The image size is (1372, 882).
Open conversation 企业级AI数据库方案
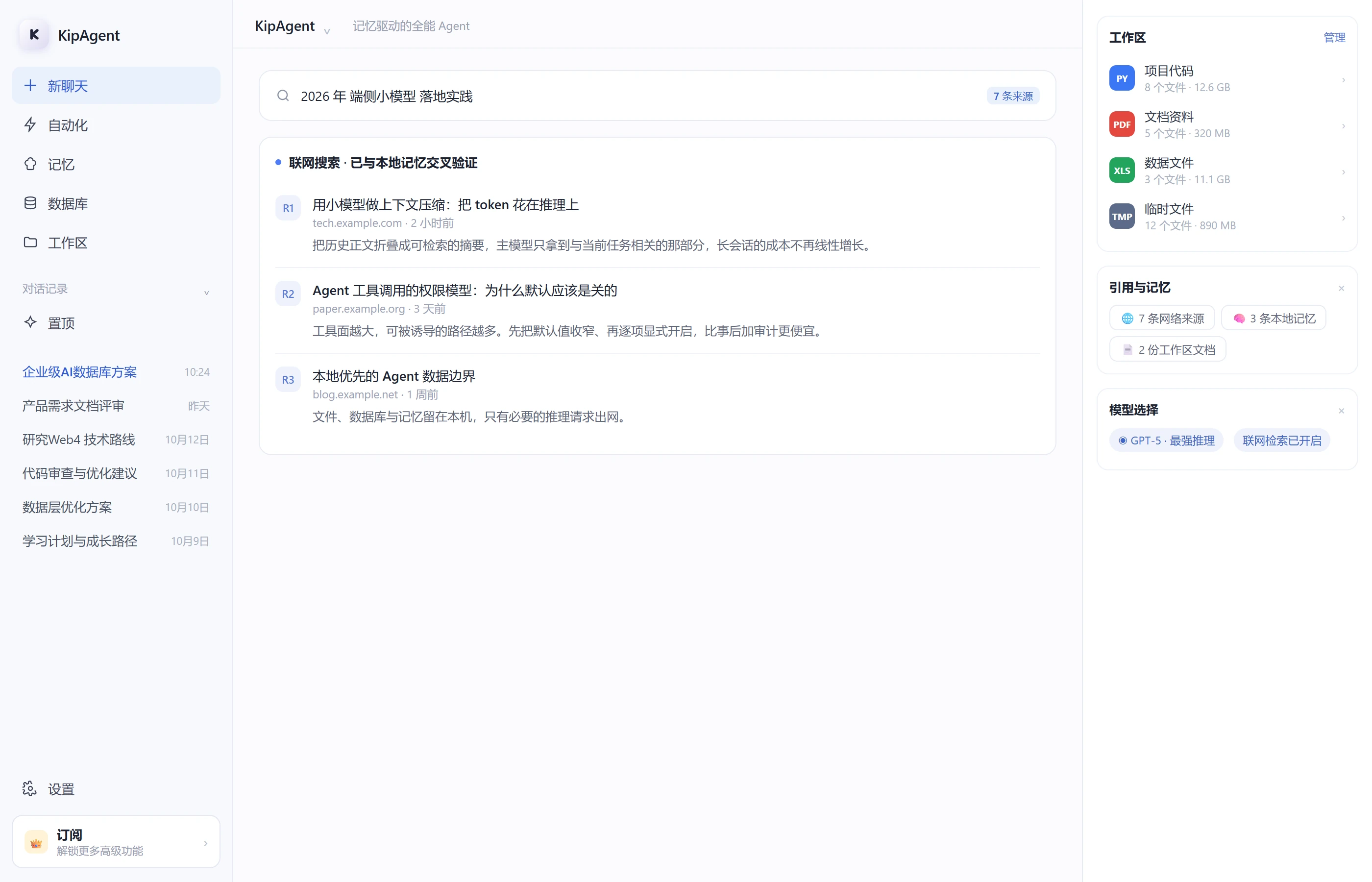[116, 372]
